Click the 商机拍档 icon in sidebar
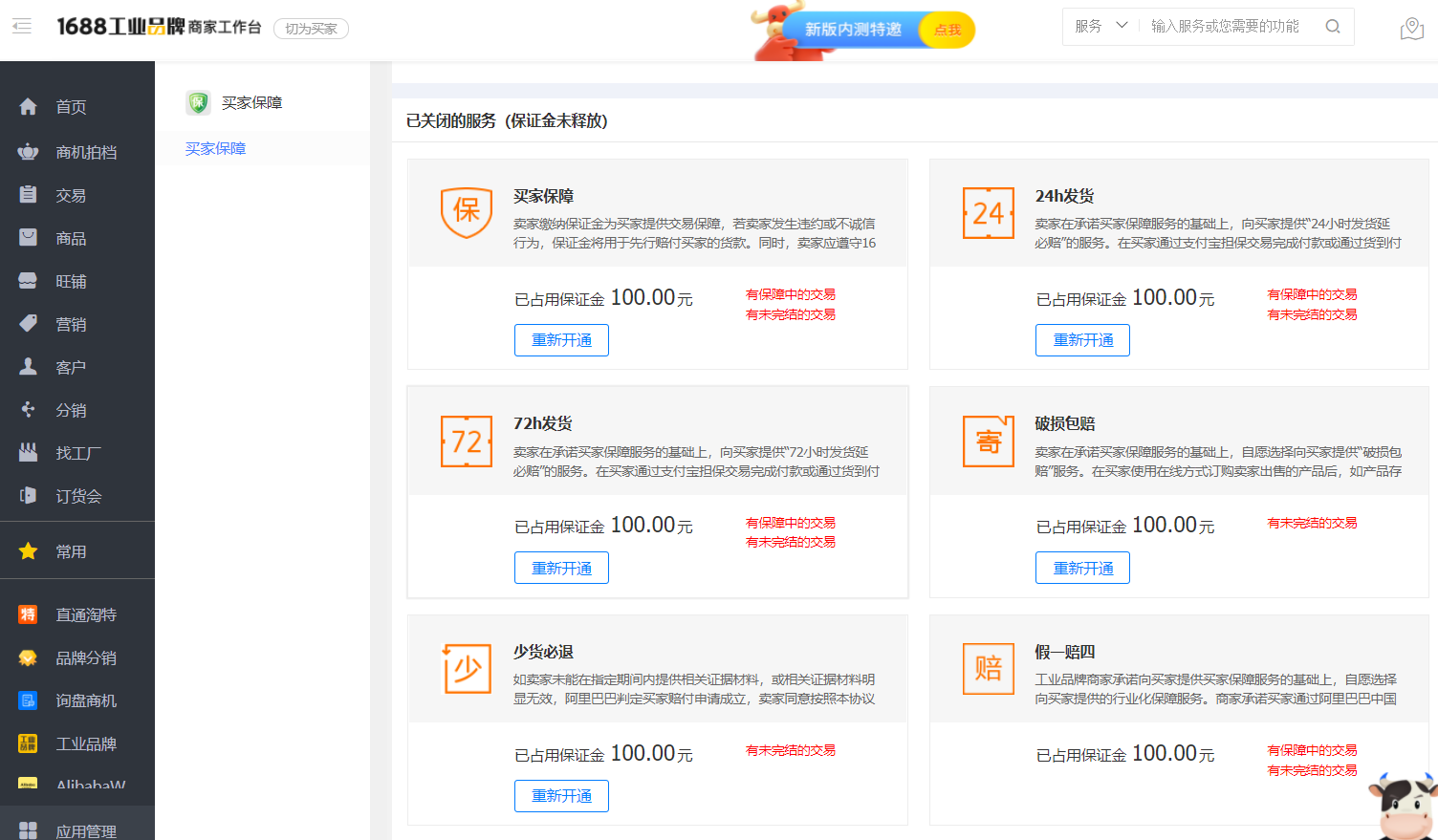 click(x=29, y=152)
